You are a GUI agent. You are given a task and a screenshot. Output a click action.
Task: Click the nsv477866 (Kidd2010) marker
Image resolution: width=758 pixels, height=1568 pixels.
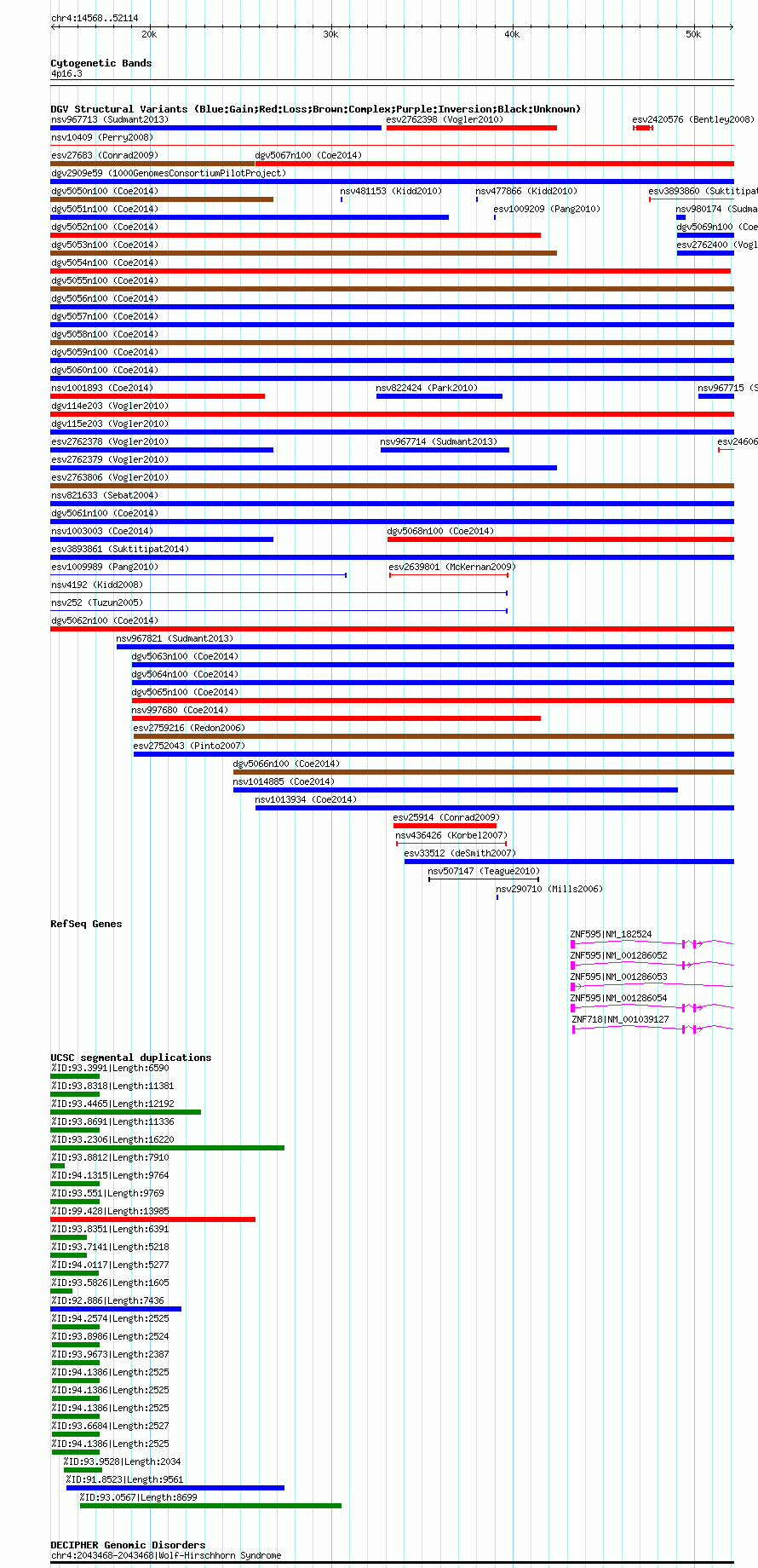click(477, 199)
